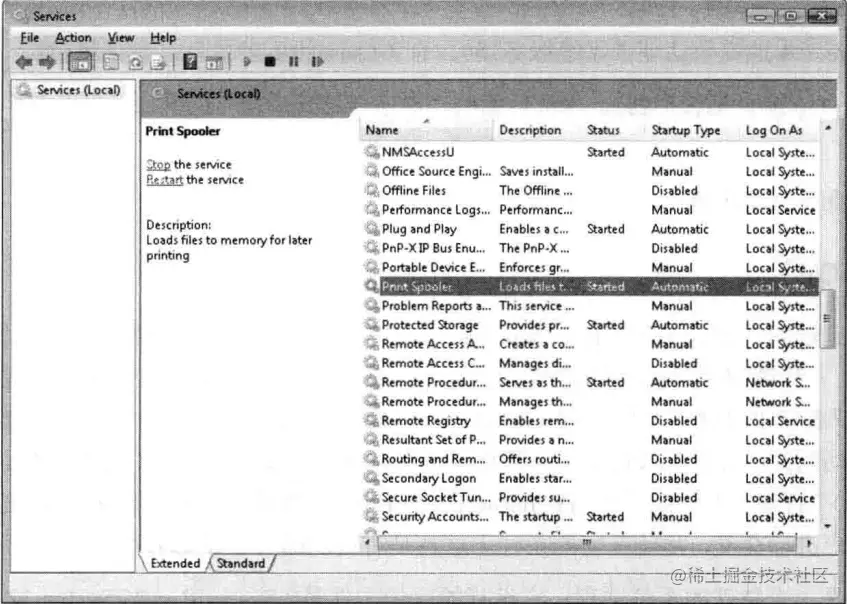The width and height of the screenshot is (847, 604).
Task: Click Disabled startup type of Offline Files
Action: tap(674, 191)
